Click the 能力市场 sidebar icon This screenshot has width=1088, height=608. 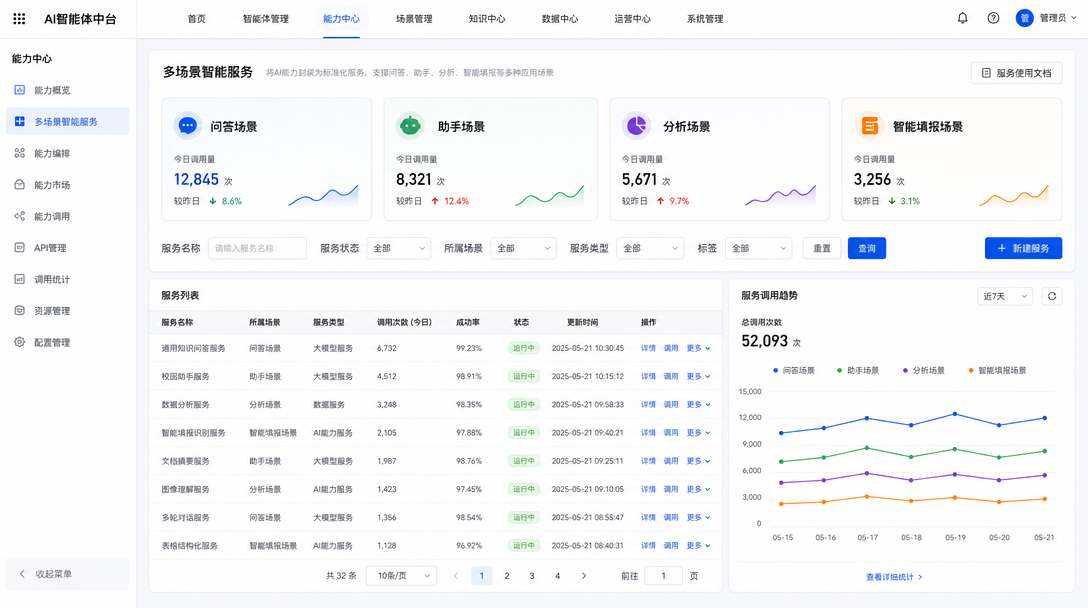pyautogui.click(x=19, y=185)
